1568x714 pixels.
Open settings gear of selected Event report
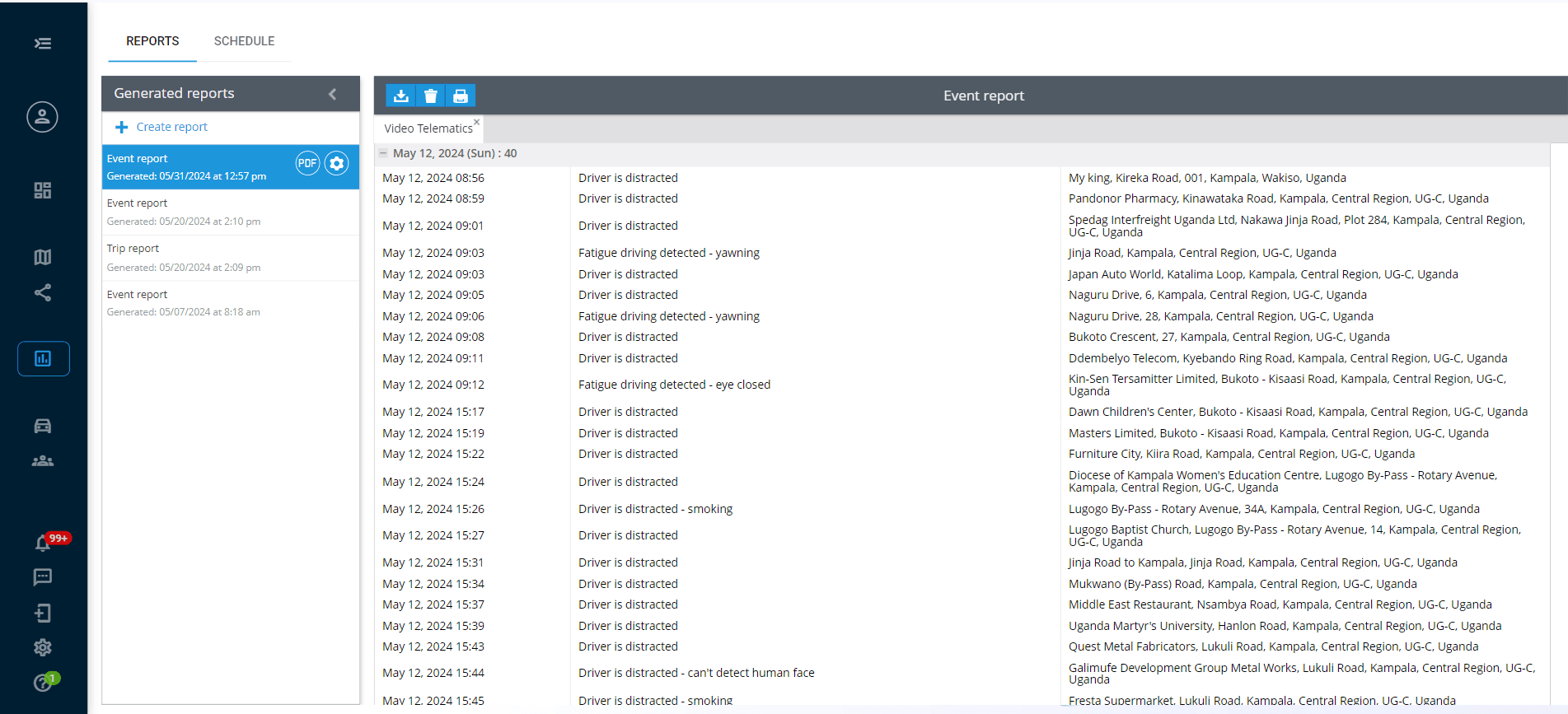click(336, 163)
